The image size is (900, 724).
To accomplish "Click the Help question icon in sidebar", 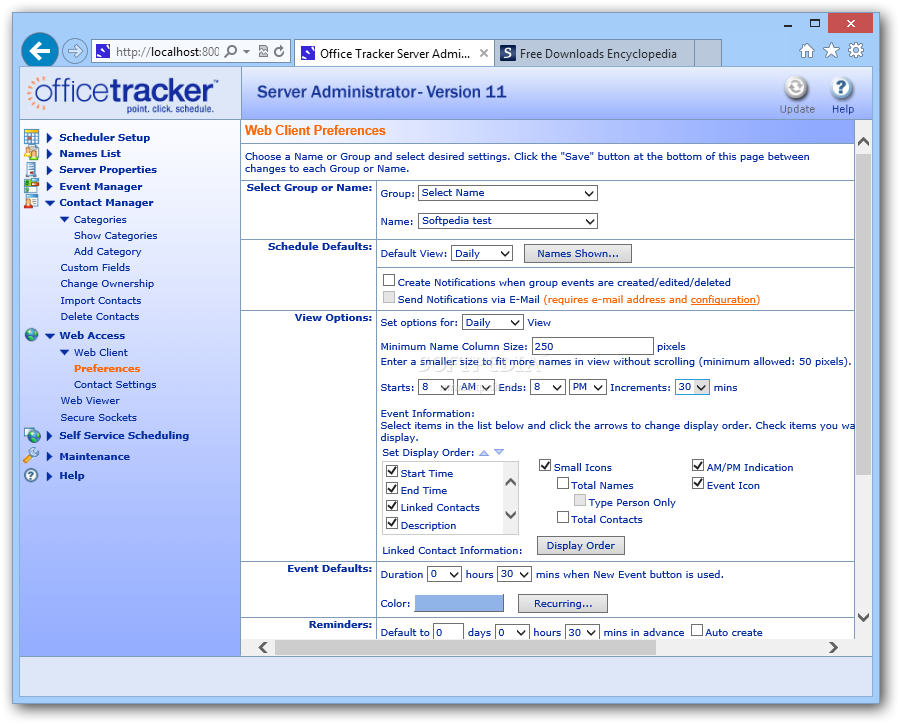I will tap(31, 475).
